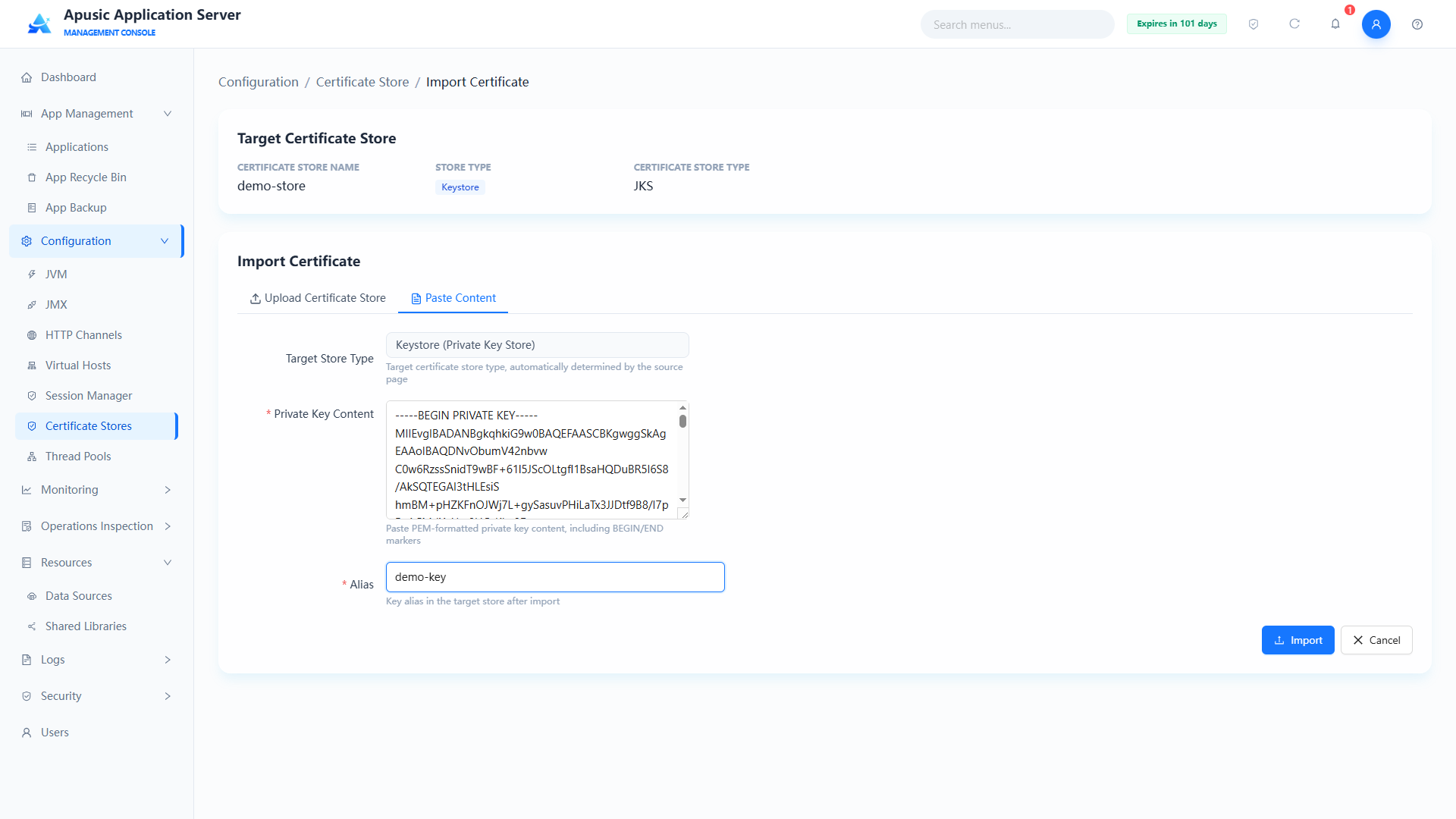The image size is (1456, 819).
Task: Open Session Manager page
Action: pos(96,396)
